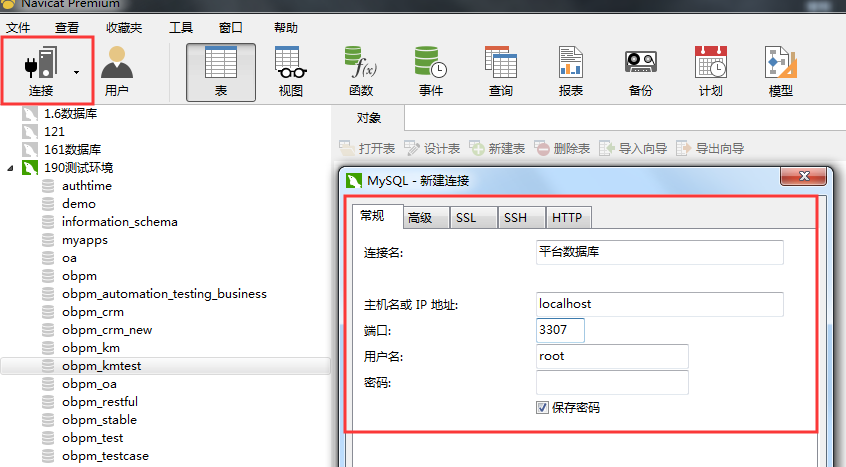Open the 收藏夹 menu
Image resolution: width=846 pixels, height=467 pixels.
point(124,28)
